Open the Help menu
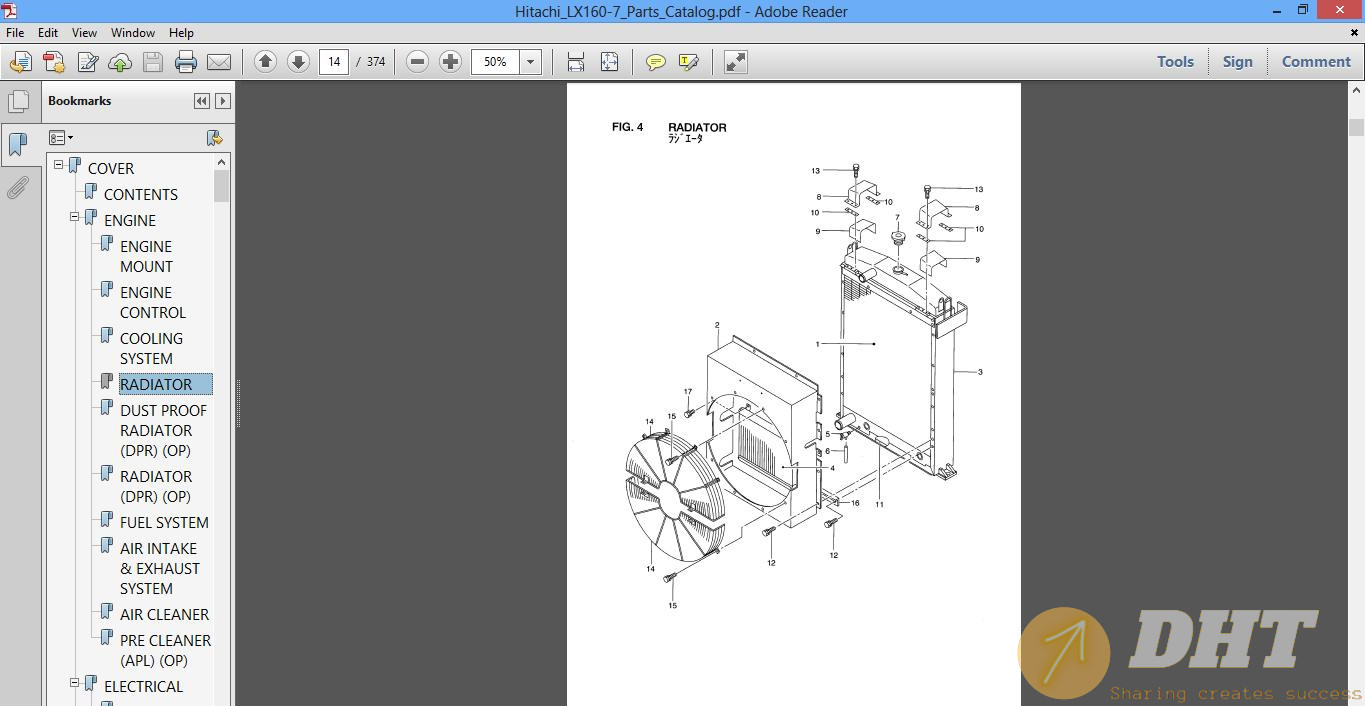 point(181,33)
